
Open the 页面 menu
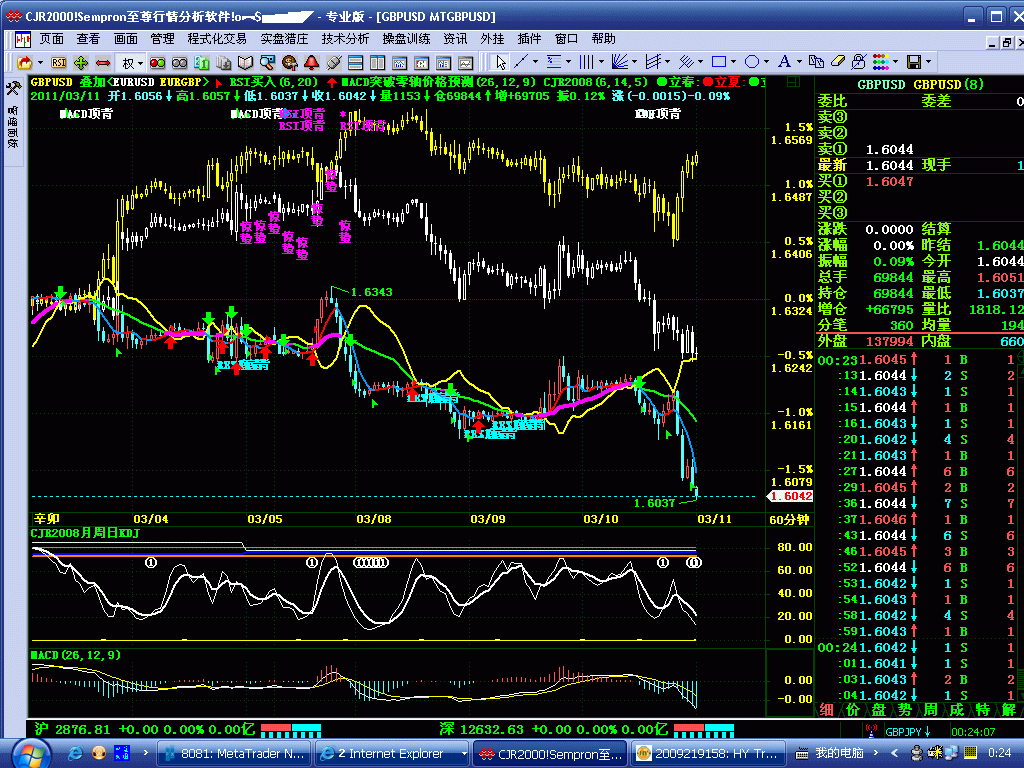[52, 39]
